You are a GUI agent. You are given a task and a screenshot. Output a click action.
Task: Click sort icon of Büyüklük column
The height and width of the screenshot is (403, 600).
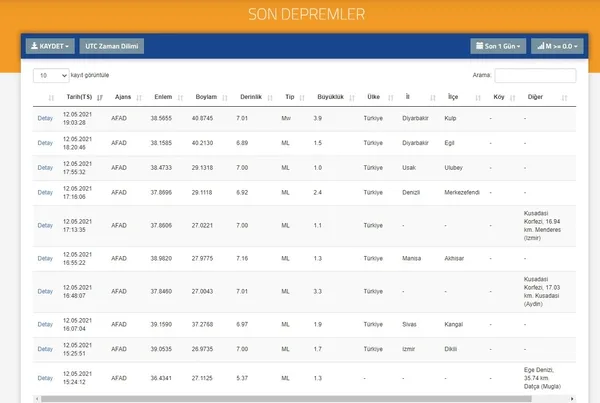click(353, 98)
